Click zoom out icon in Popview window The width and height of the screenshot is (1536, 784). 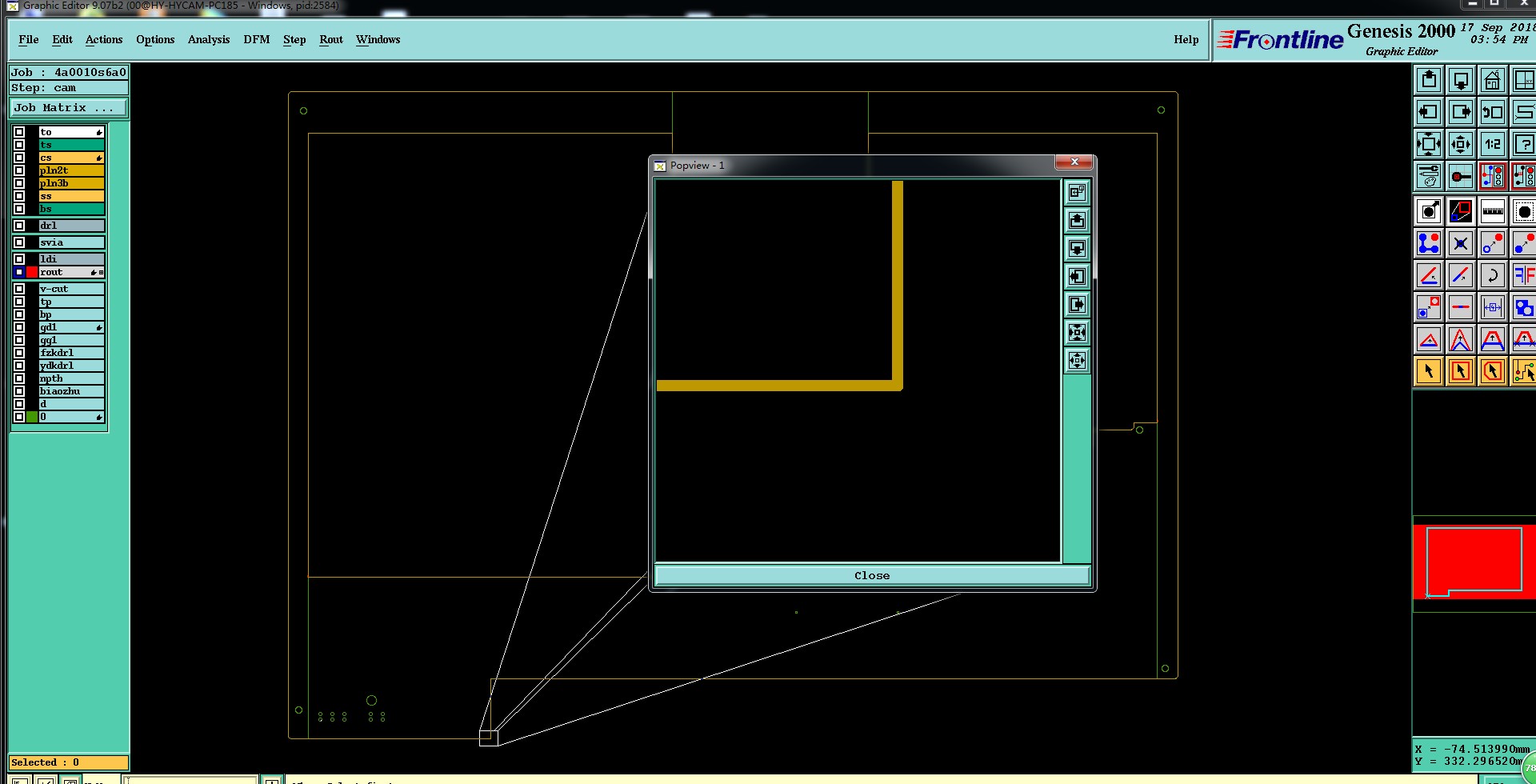tap(1078, 360)
